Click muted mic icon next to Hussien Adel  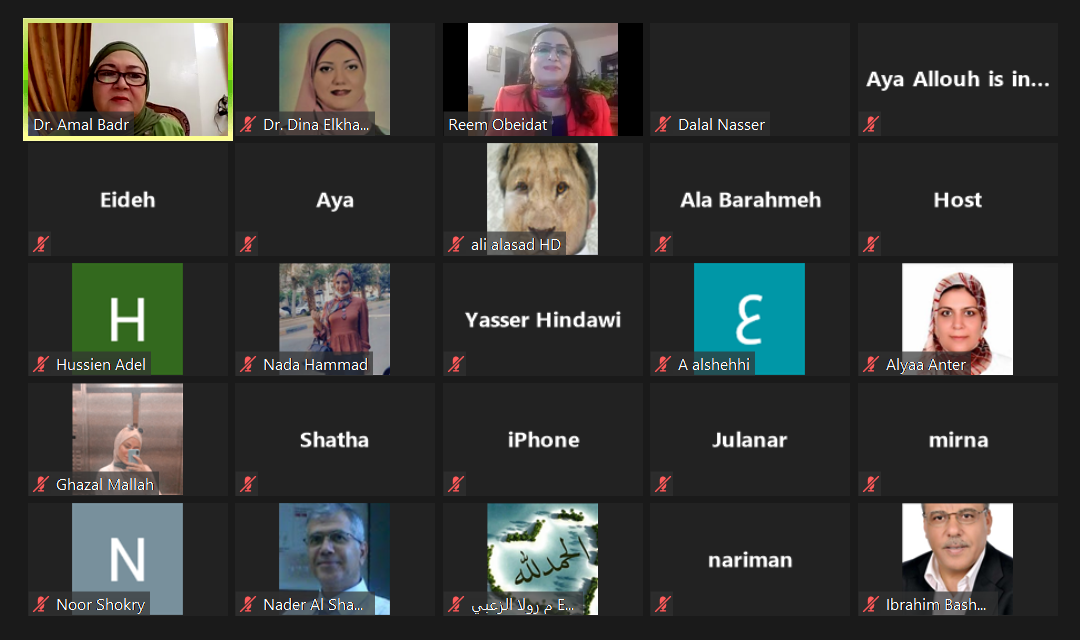41,364
